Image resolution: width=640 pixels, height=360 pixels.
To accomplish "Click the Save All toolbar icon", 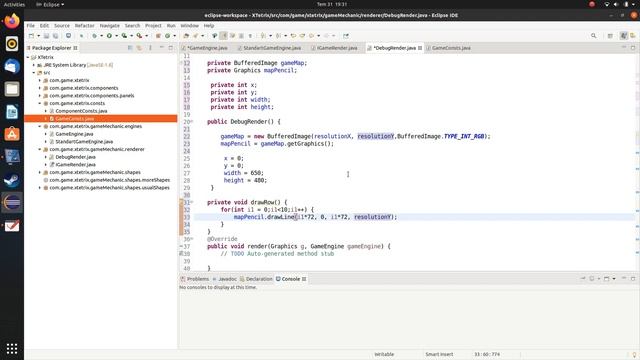I will (x=55, y=36).
